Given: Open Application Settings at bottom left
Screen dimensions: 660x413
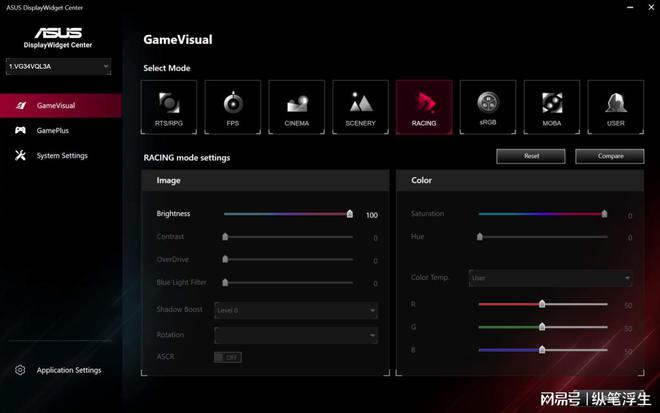Looking at the screenshot, I should (68, 370).
